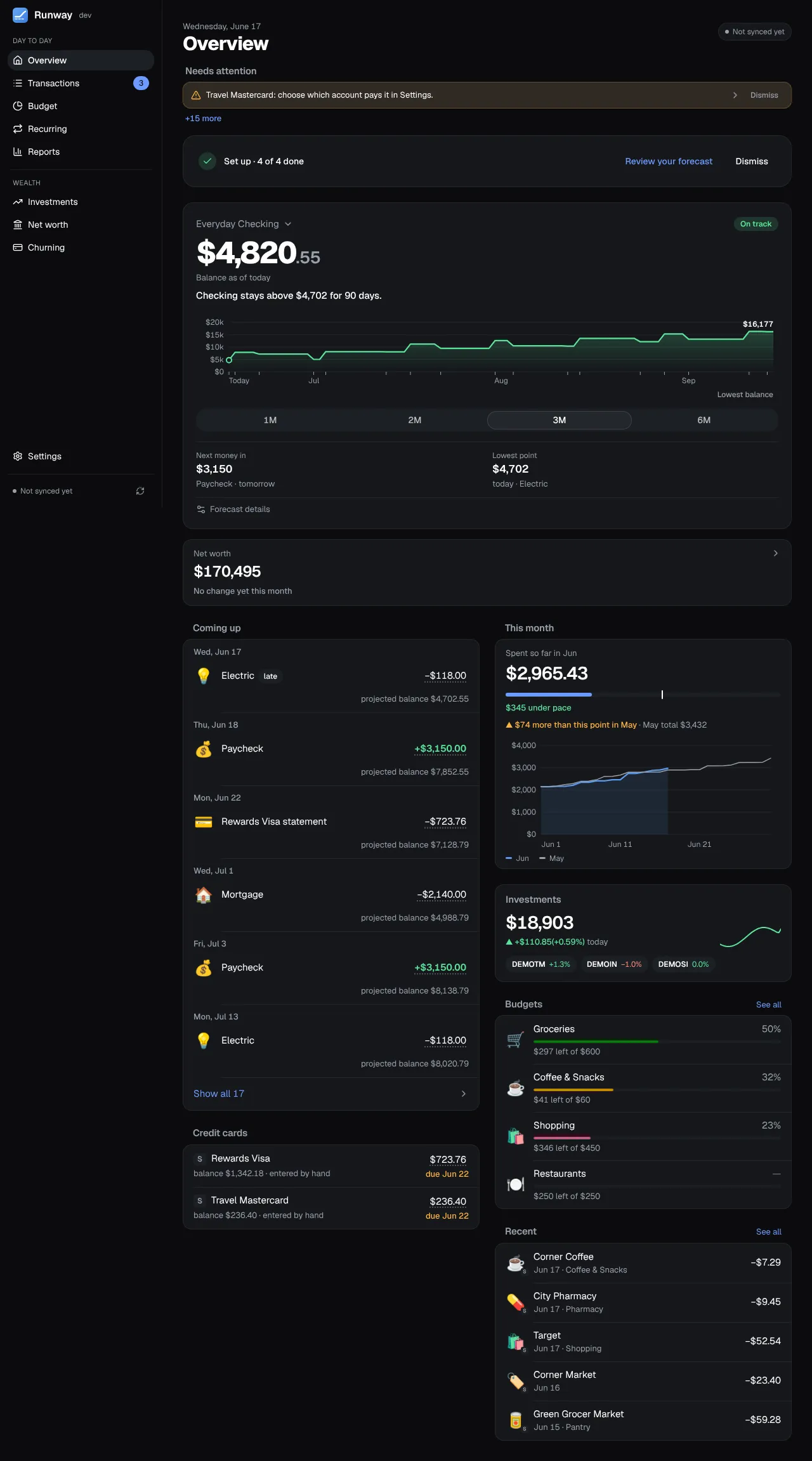Click the plate icon for Restaurants budget

(516, 1184)
